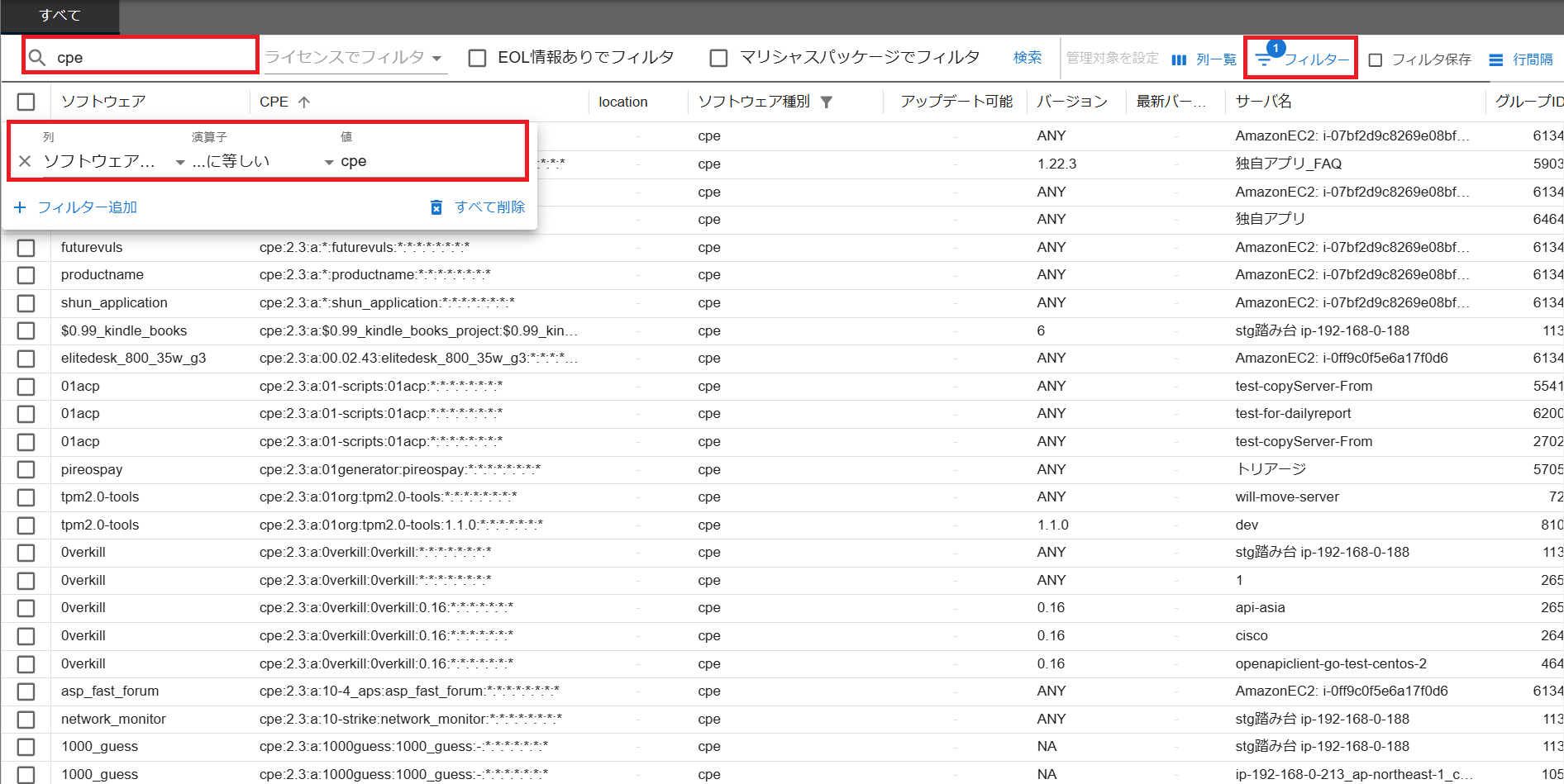This screenshot has width=1564, height=784.
Task: Remove the filter row with X icon
Action: point(25,161)
